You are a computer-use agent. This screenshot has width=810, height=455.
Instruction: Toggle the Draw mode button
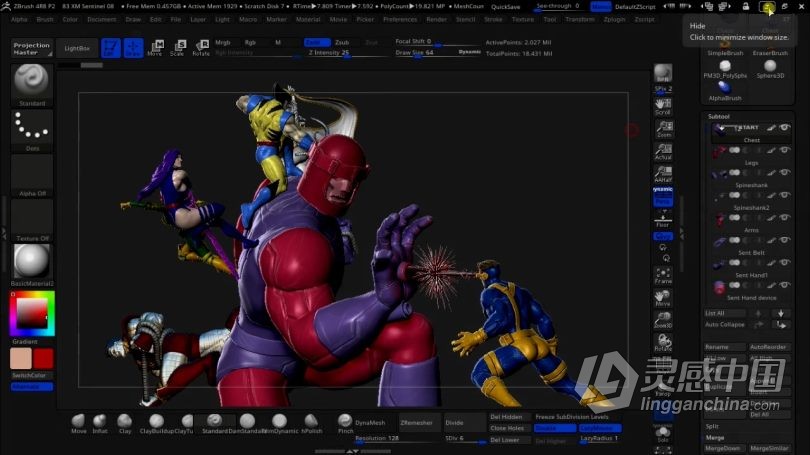click(x=133, y=48)
